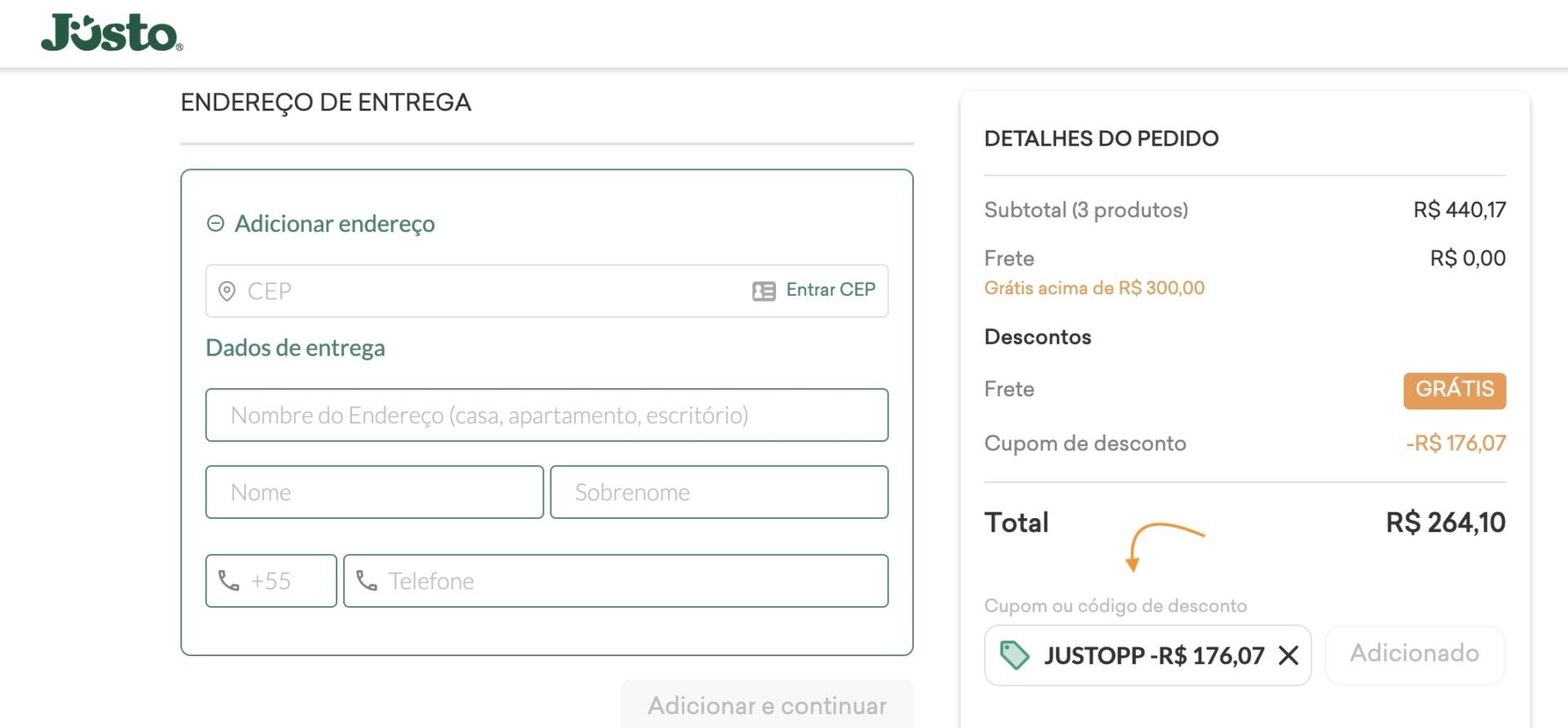
Task: Click the Adicionar e continuar button
Action: (767, 704)
